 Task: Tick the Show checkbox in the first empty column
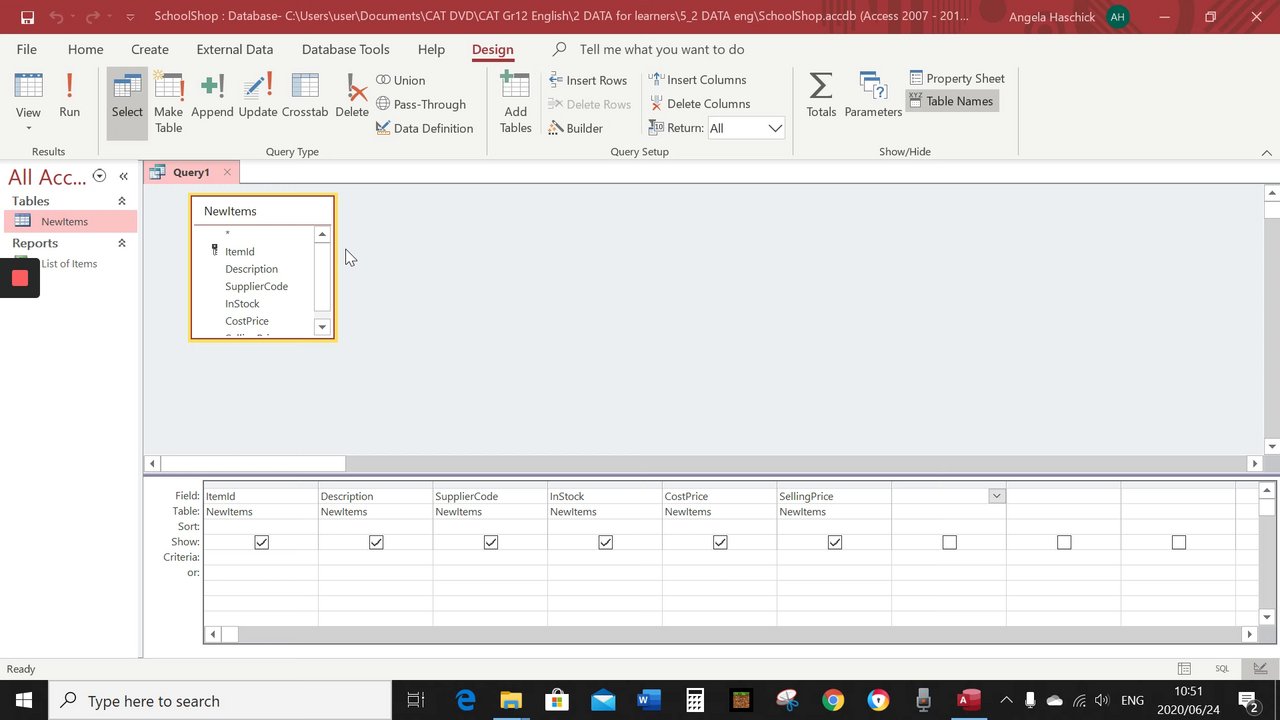pos(949,542)
